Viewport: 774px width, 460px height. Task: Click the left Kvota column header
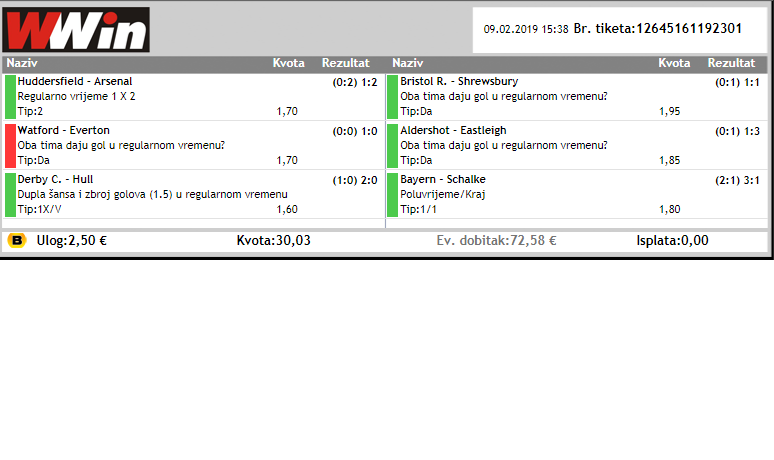pos(289,63)
